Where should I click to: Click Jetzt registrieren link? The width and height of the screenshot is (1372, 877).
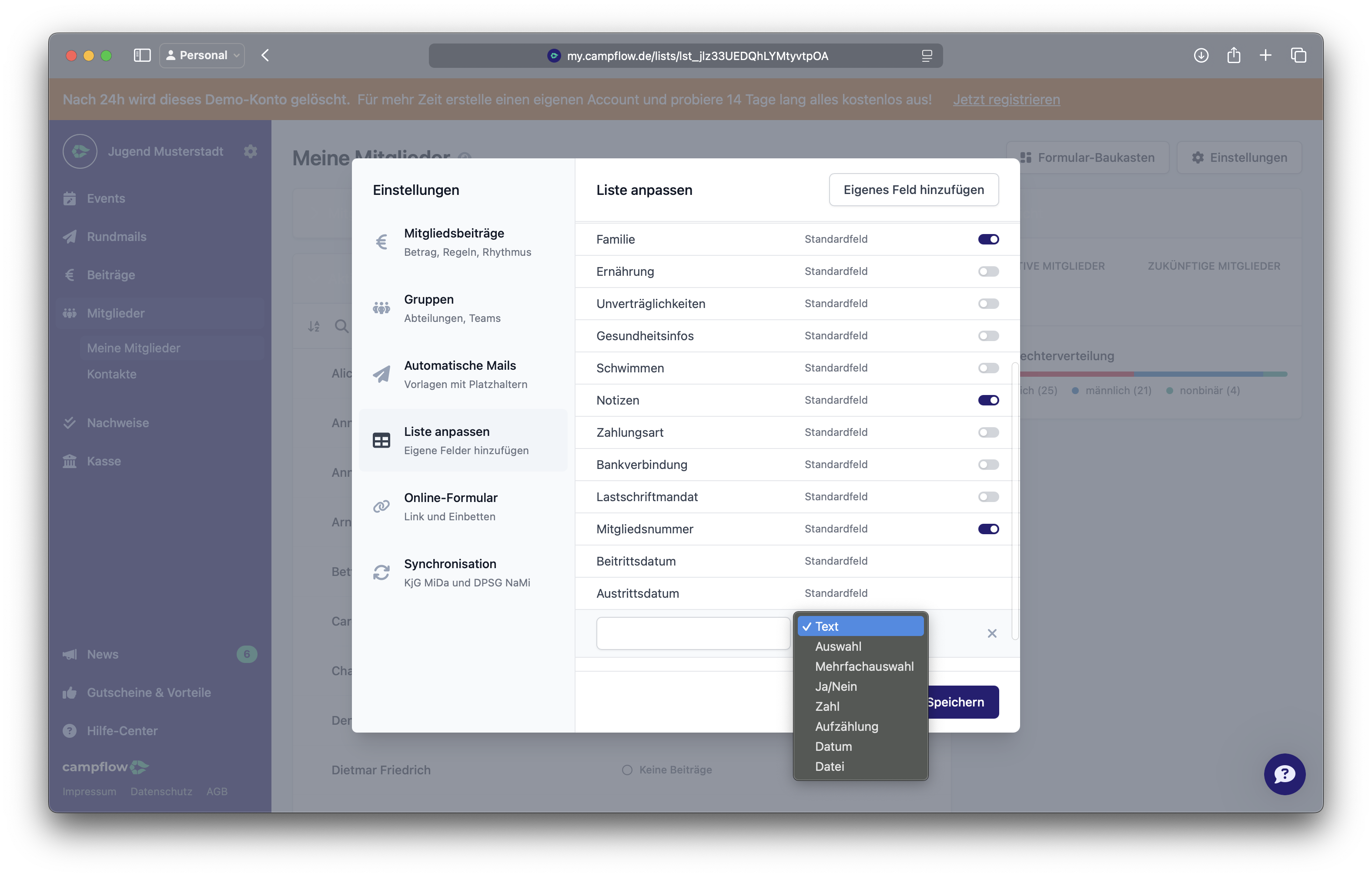point(1006,99)
